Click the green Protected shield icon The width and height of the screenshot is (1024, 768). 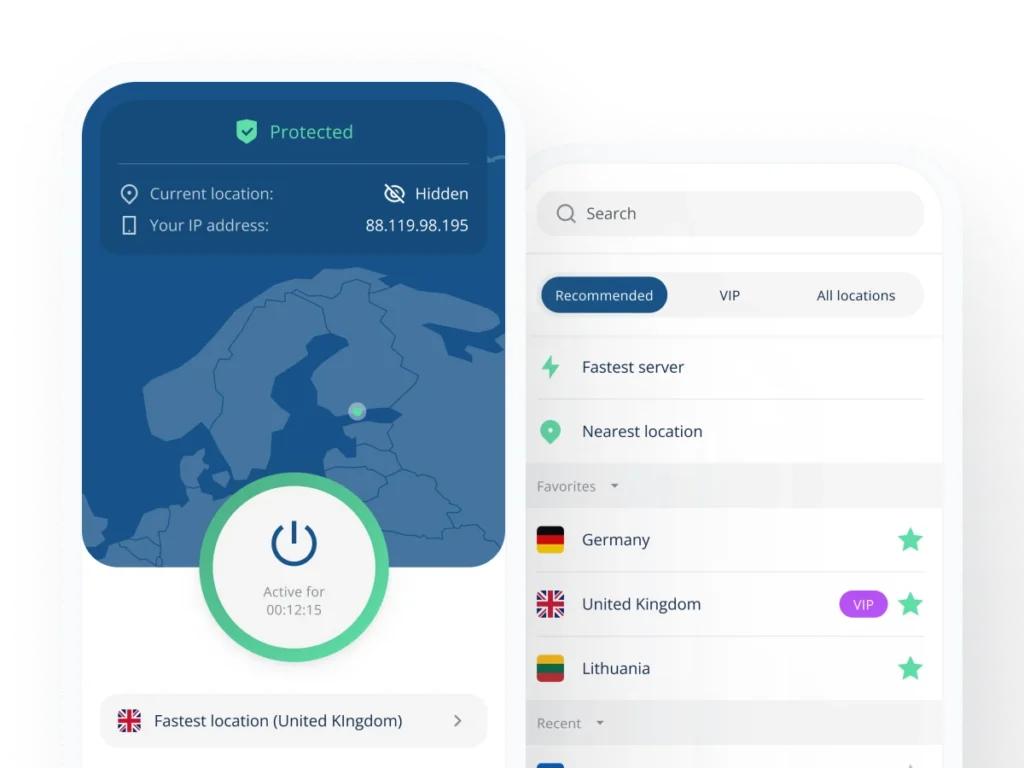click(x=246, y=131)
